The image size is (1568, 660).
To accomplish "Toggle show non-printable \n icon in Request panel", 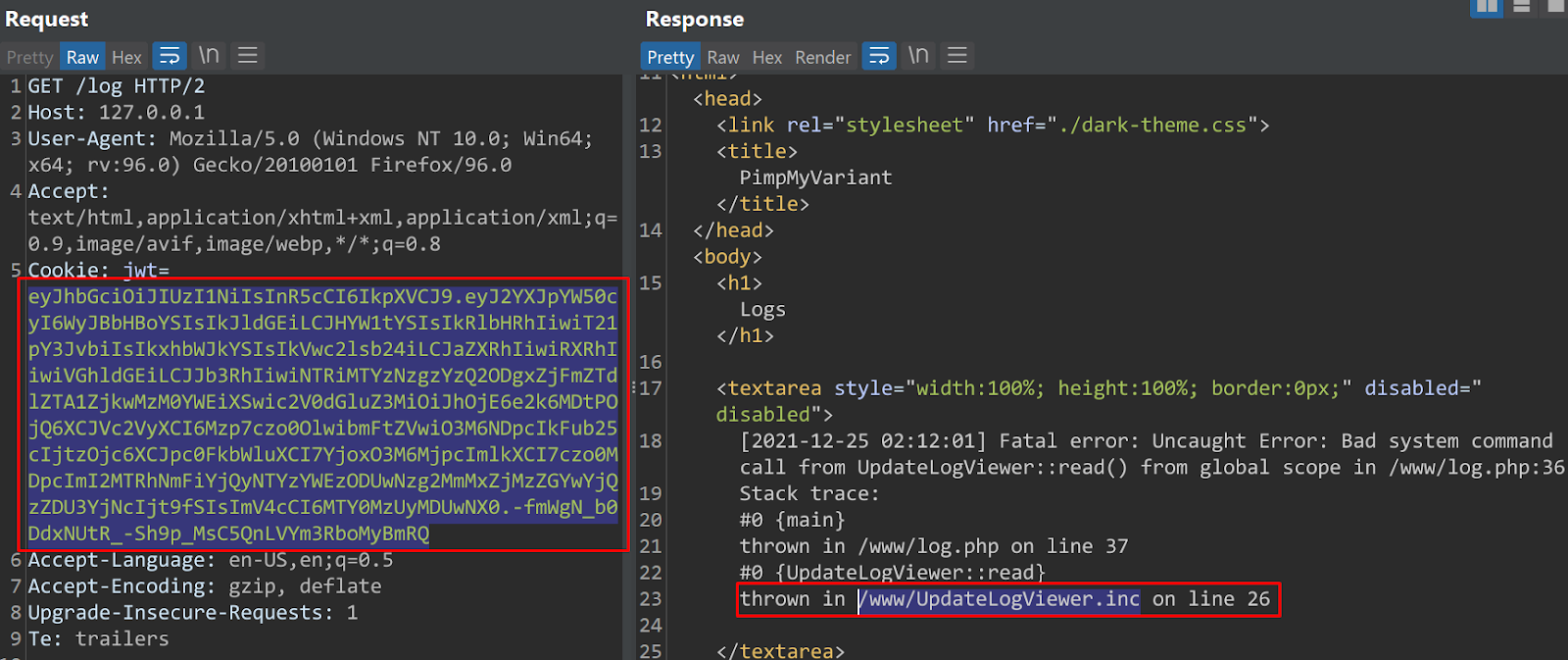I will click(209, 56).
